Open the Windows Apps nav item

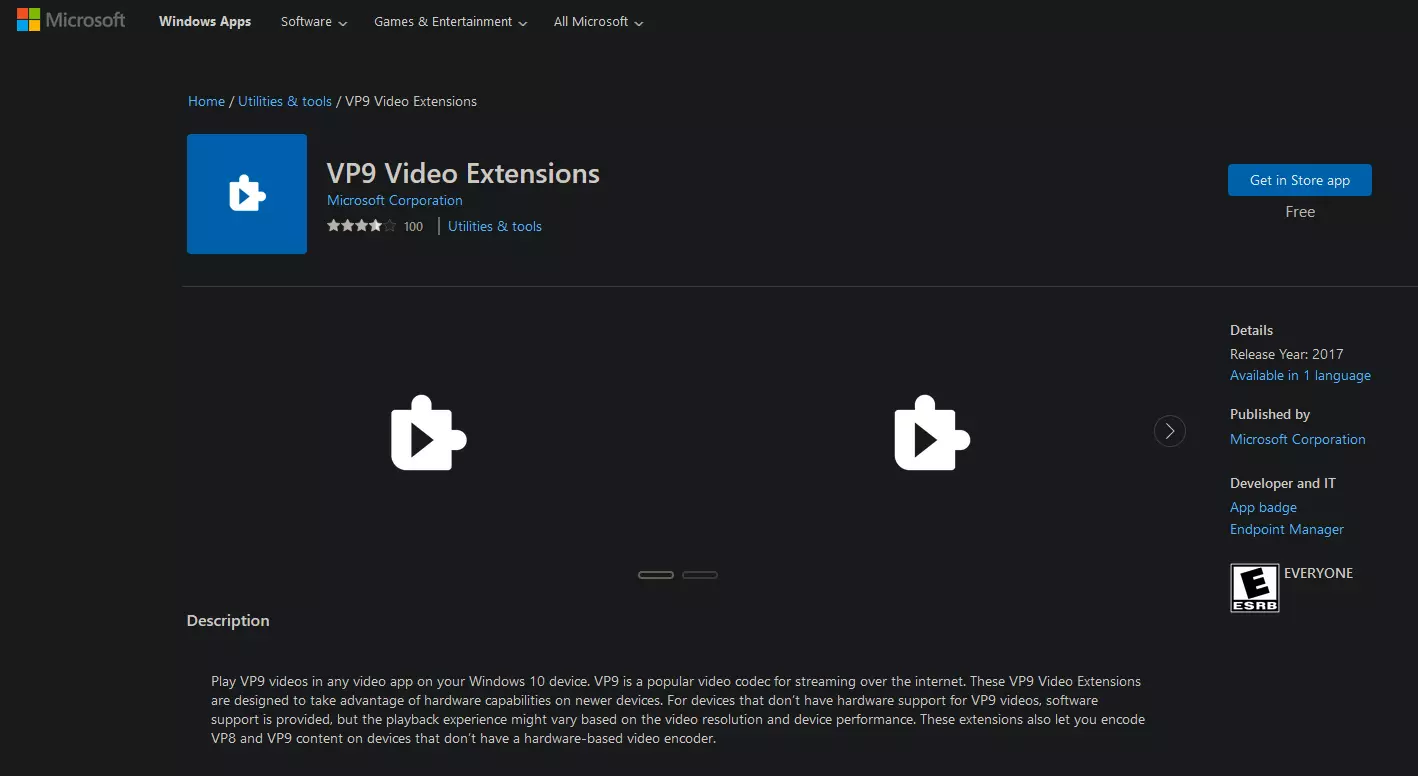point(205,22)
